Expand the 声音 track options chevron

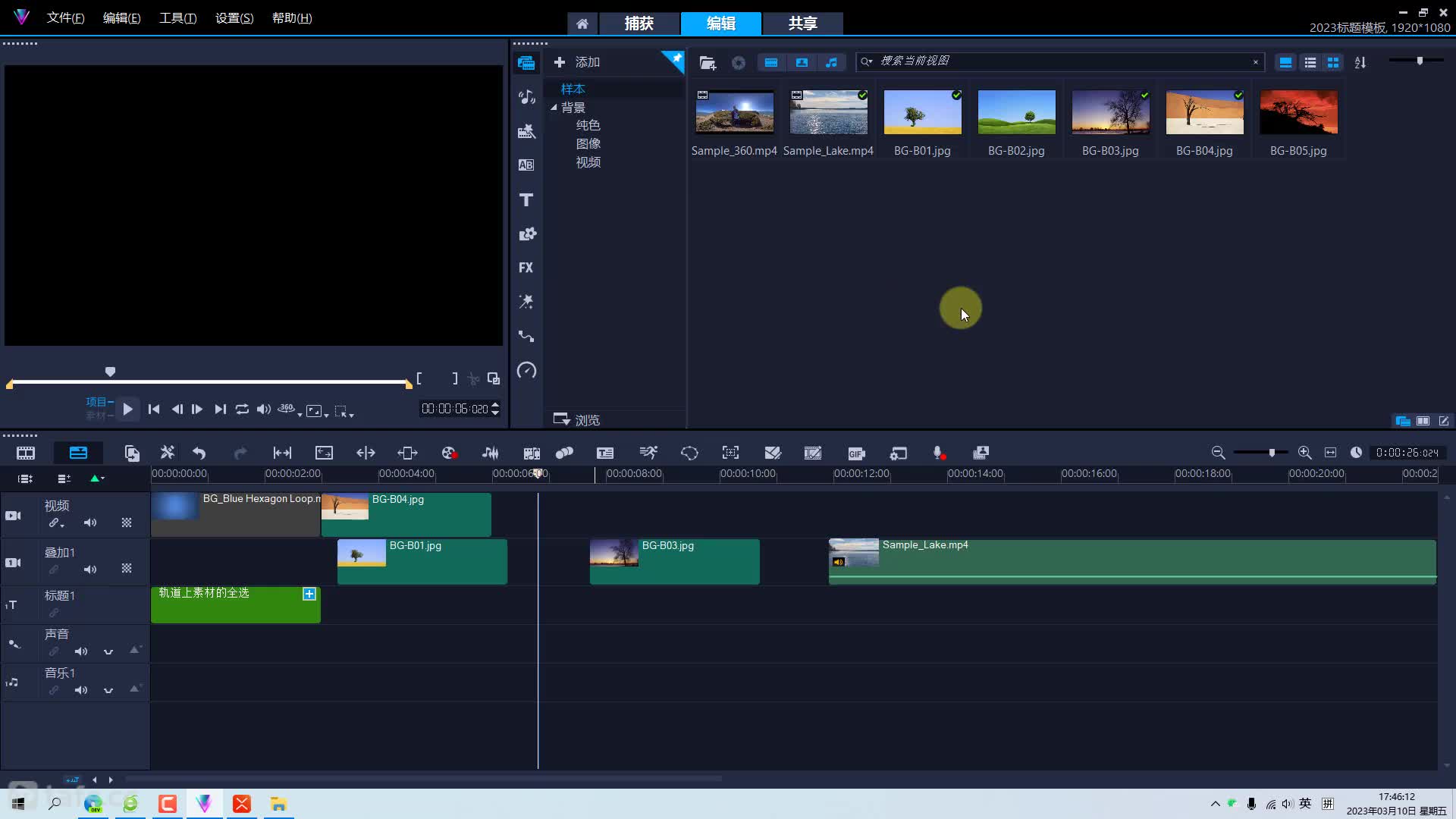coord(108,651)
